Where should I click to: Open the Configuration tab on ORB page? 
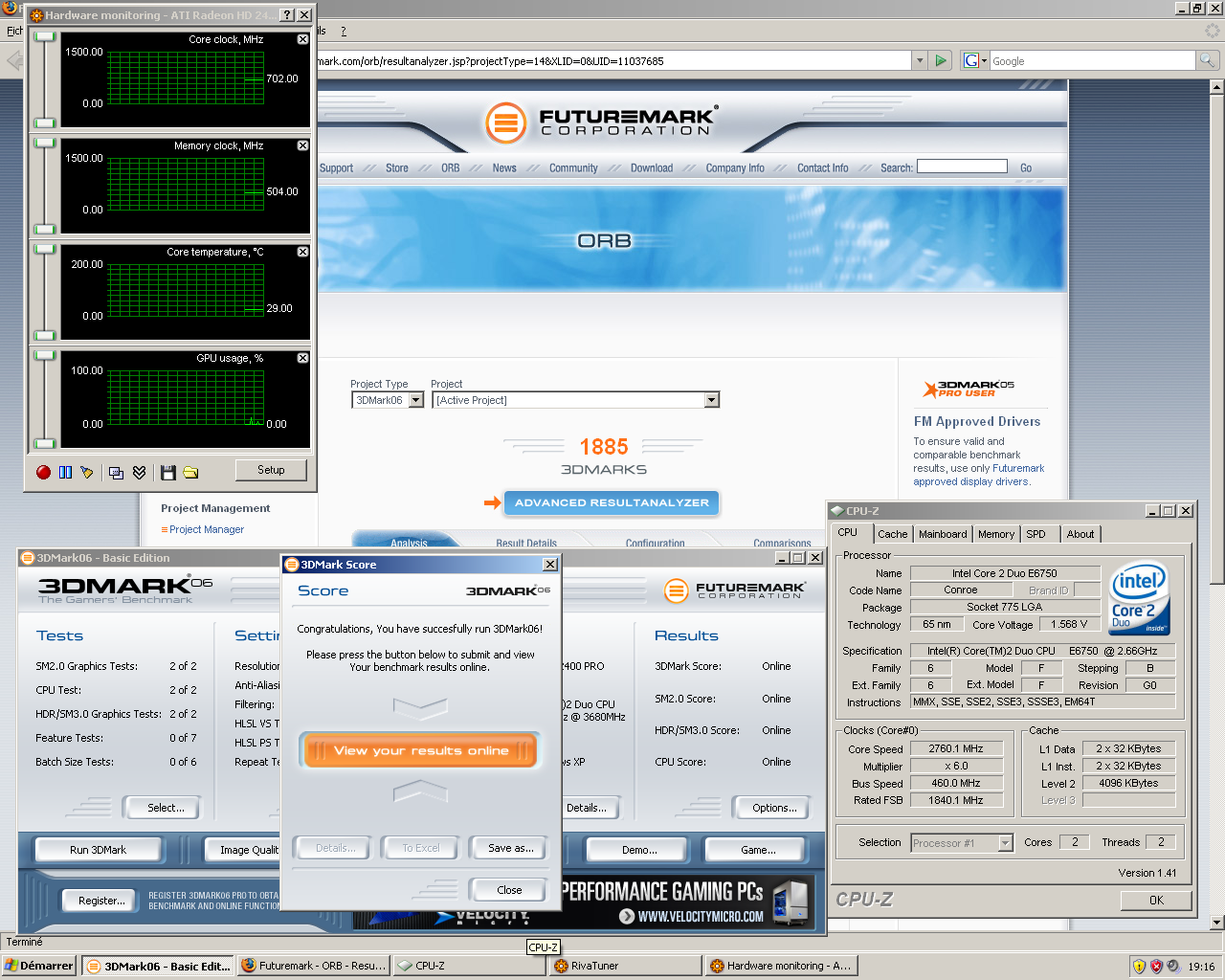[656, 543]
